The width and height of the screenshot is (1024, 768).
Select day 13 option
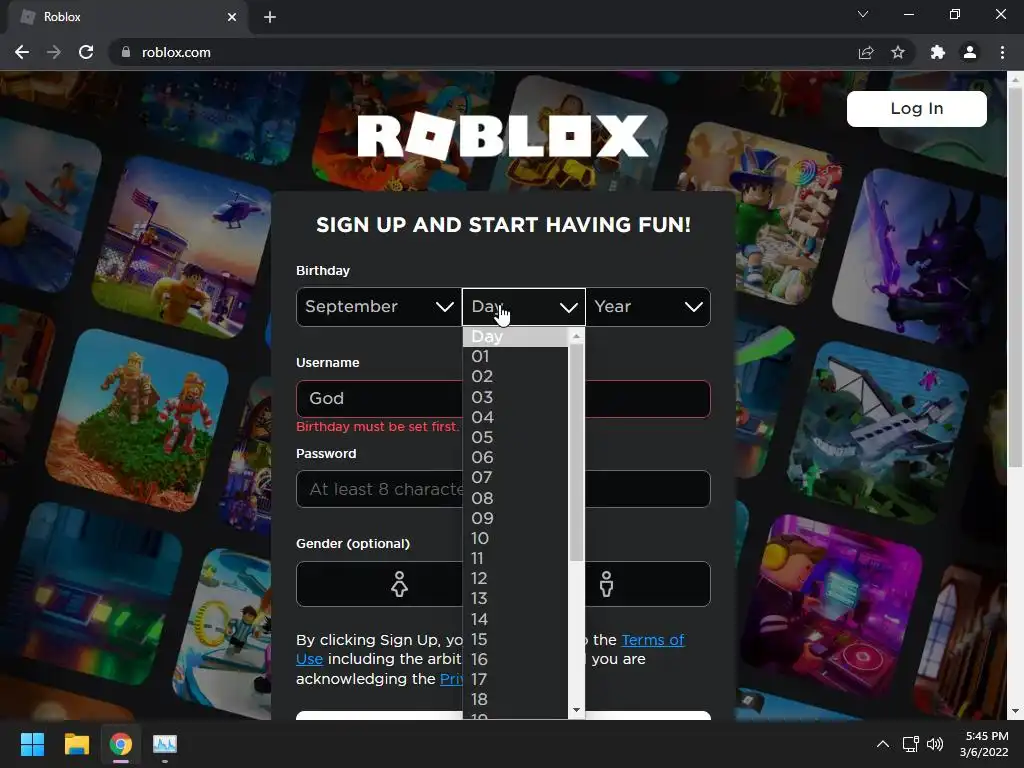coord(515,599)
